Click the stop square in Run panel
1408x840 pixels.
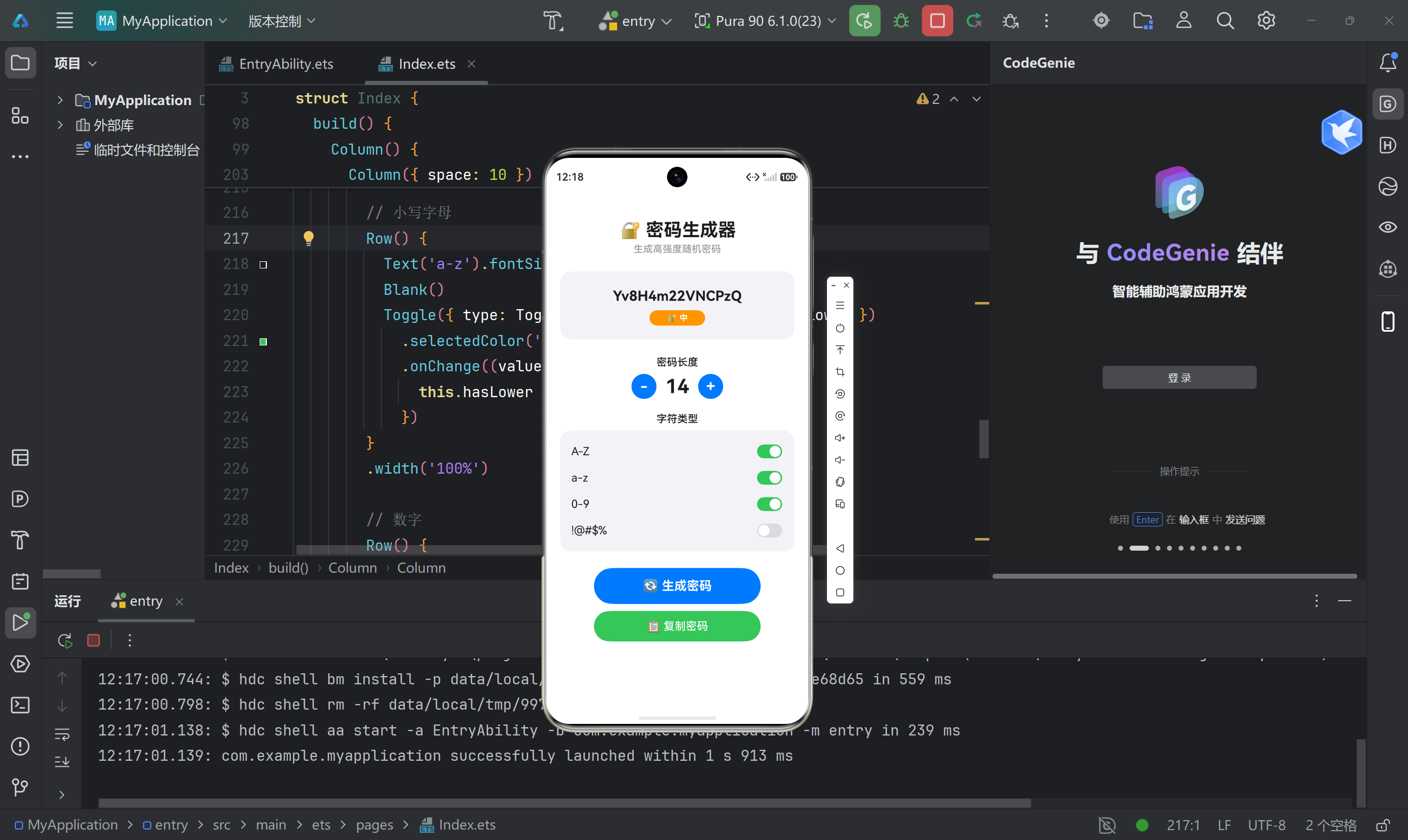[x=94, y=640]
